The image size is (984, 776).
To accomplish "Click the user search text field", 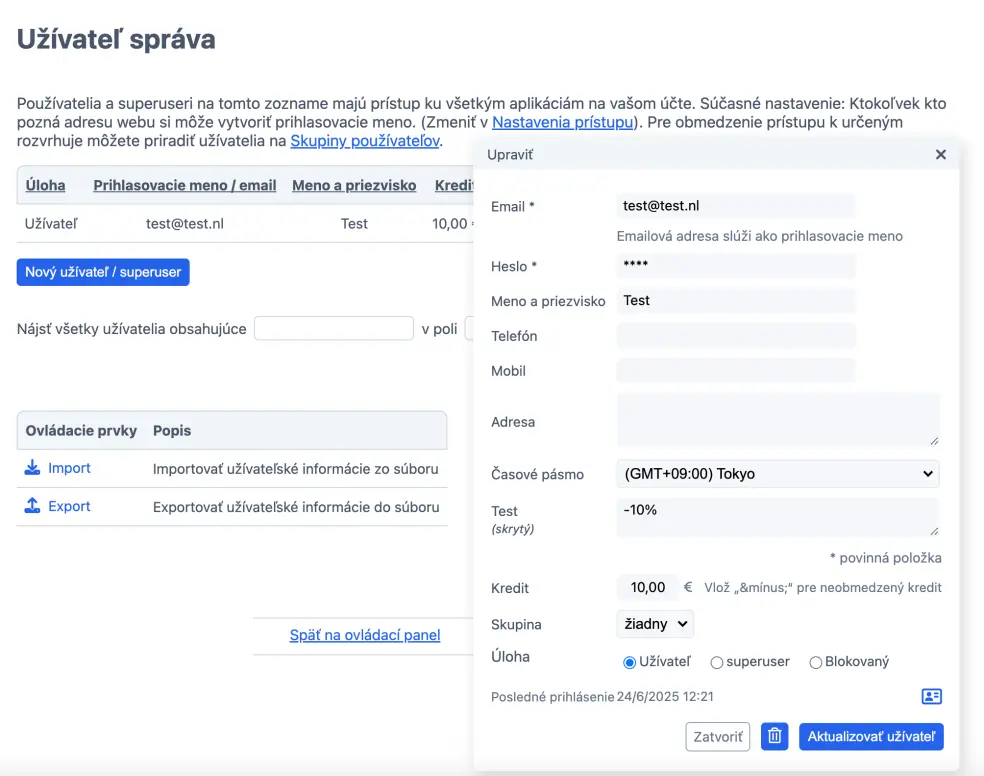I will (333, 329).
